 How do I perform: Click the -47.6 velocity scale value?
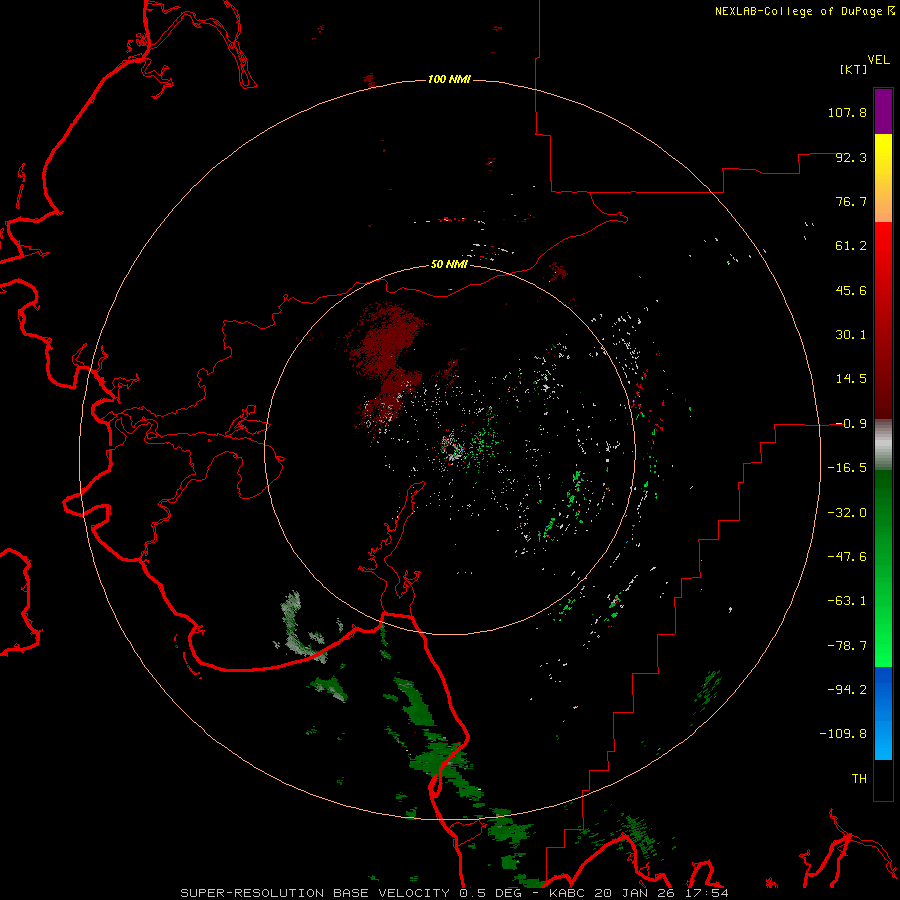[847, 557]
